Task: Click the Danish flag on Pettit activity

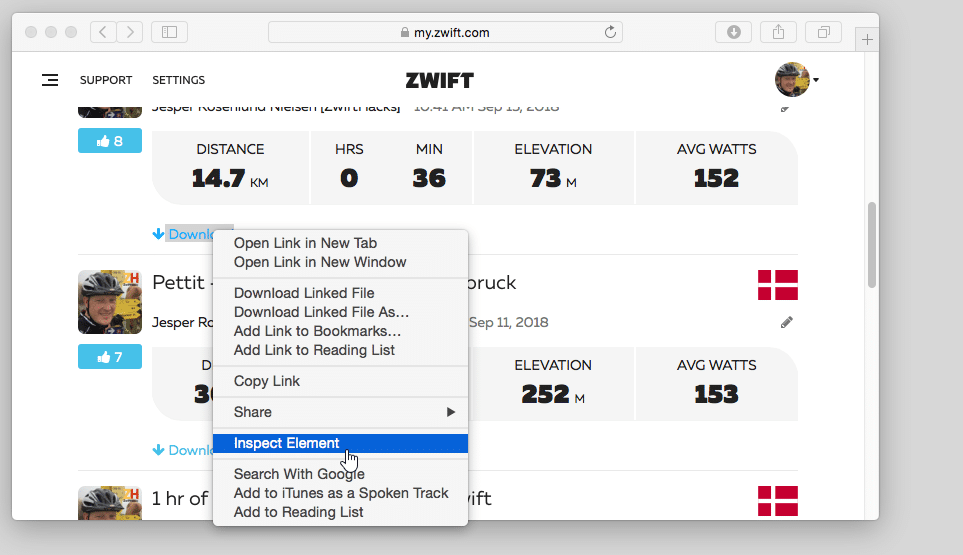Action: click(x=778, y=285)
